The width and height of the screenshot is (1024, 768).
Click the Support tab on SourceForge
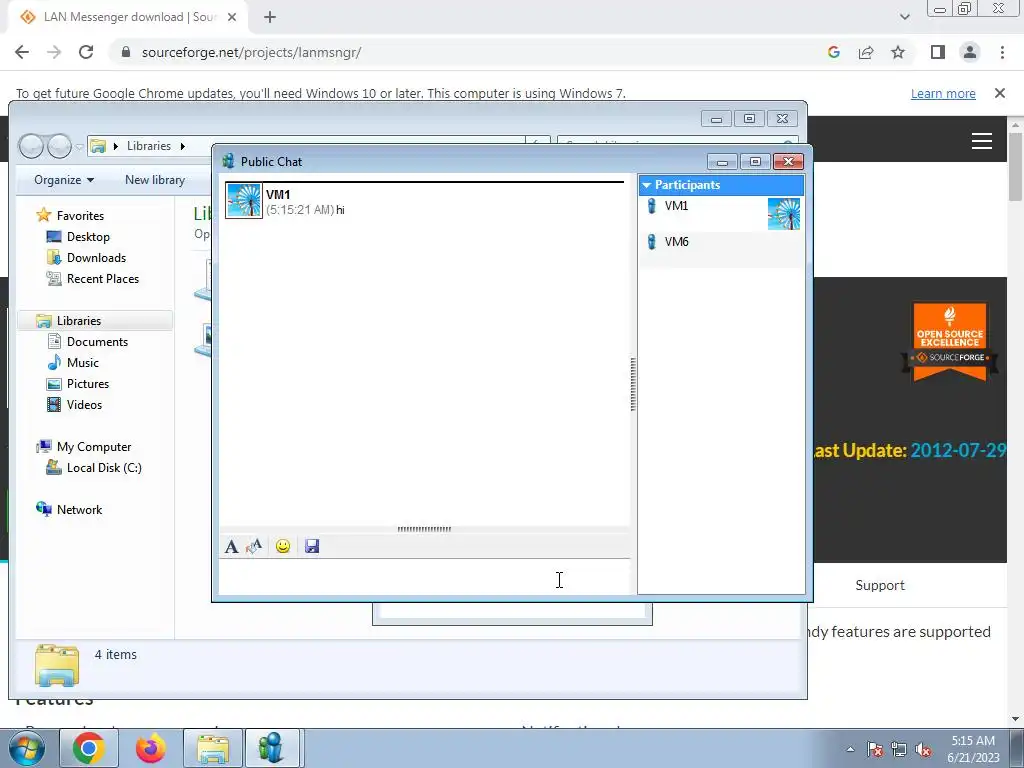tap(880, 586)
